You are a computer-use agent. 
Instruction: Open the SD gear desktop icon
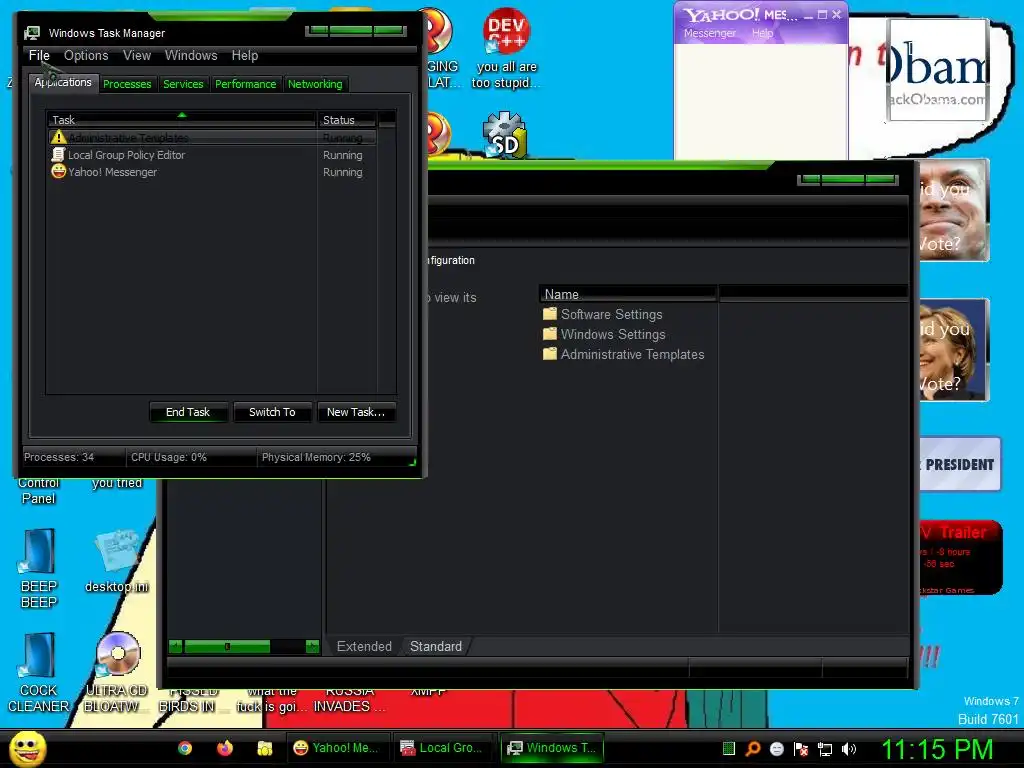[504, 135]
